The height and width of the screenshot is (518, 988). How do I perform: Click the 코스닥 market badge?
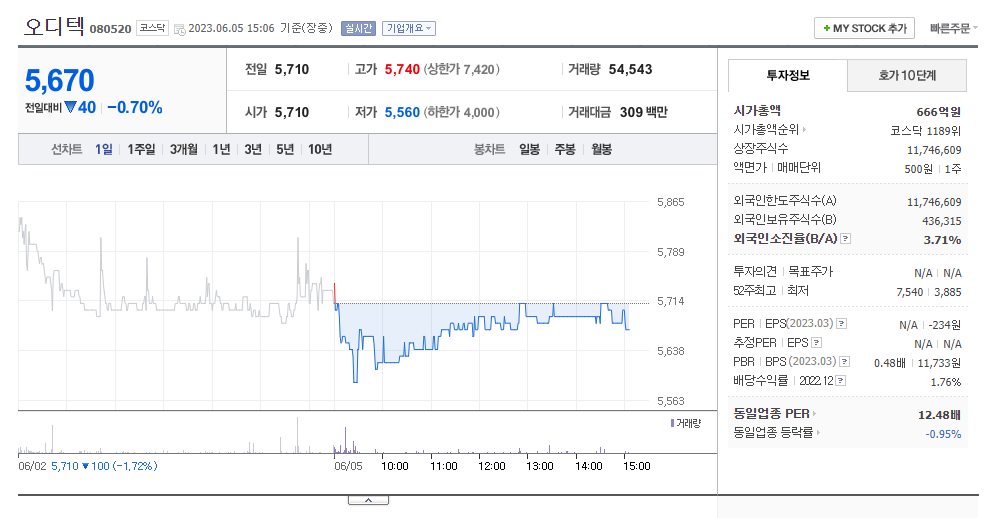pos(152,28)
